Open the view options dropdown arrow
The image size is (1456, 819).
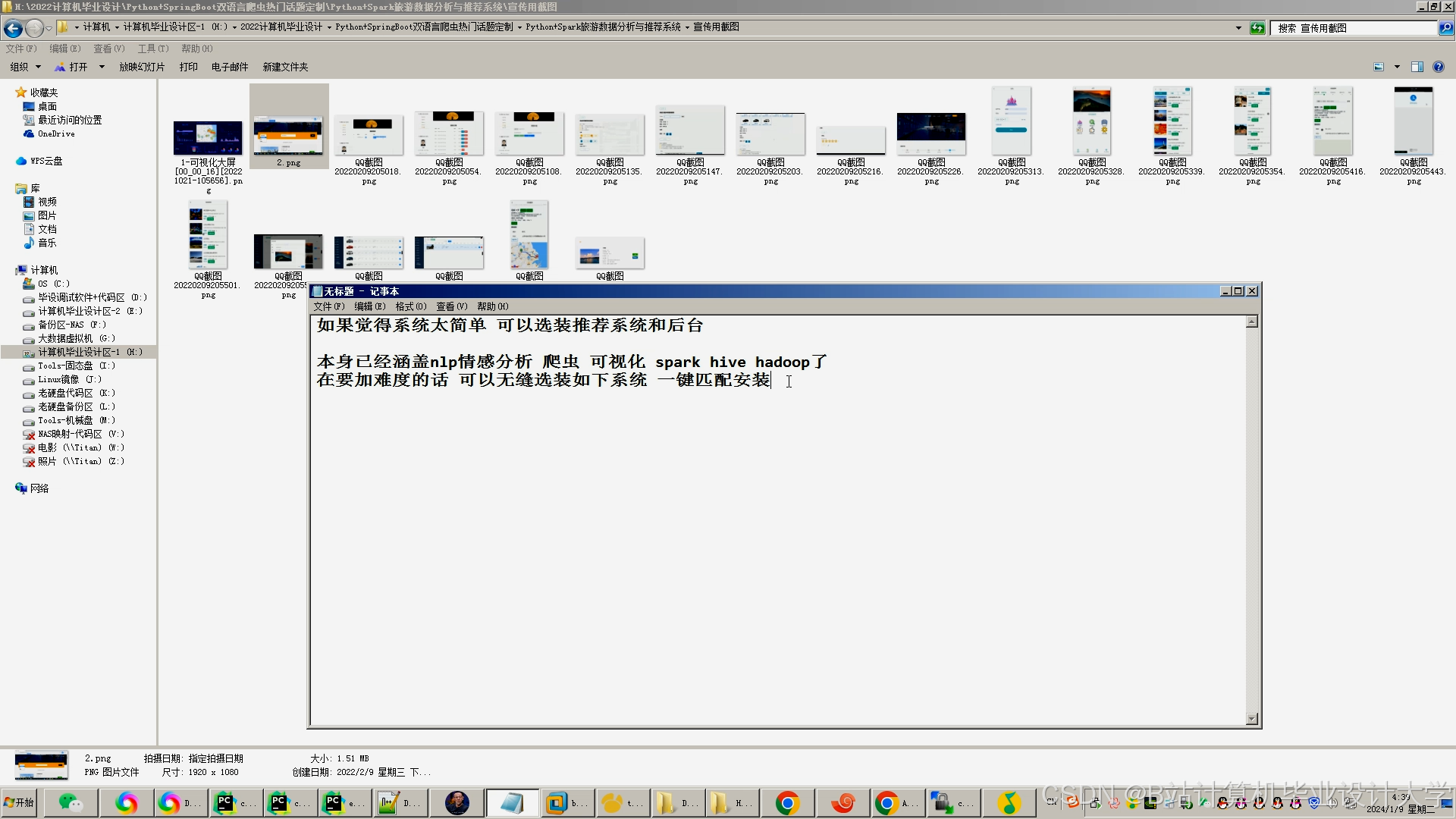(x=1397, y=67)
